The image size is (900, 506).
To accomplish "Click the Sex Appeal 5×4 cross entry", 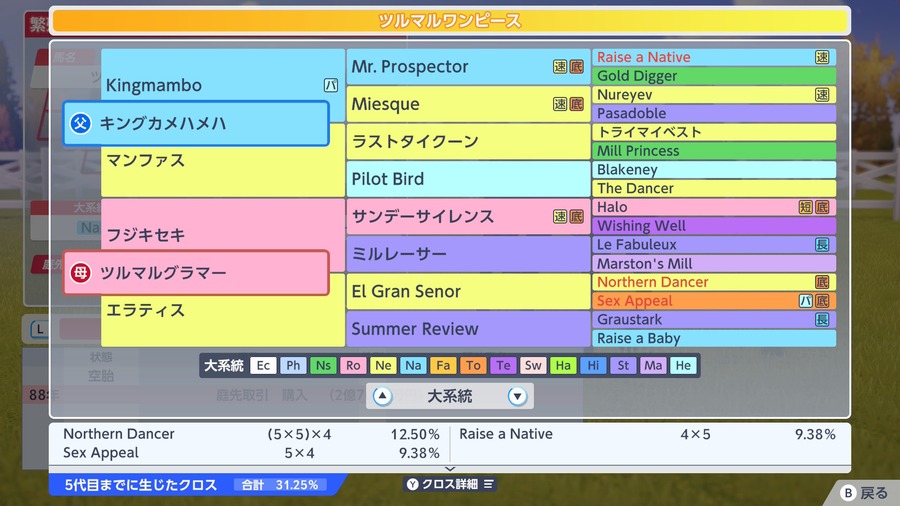I will coord(251,453).
